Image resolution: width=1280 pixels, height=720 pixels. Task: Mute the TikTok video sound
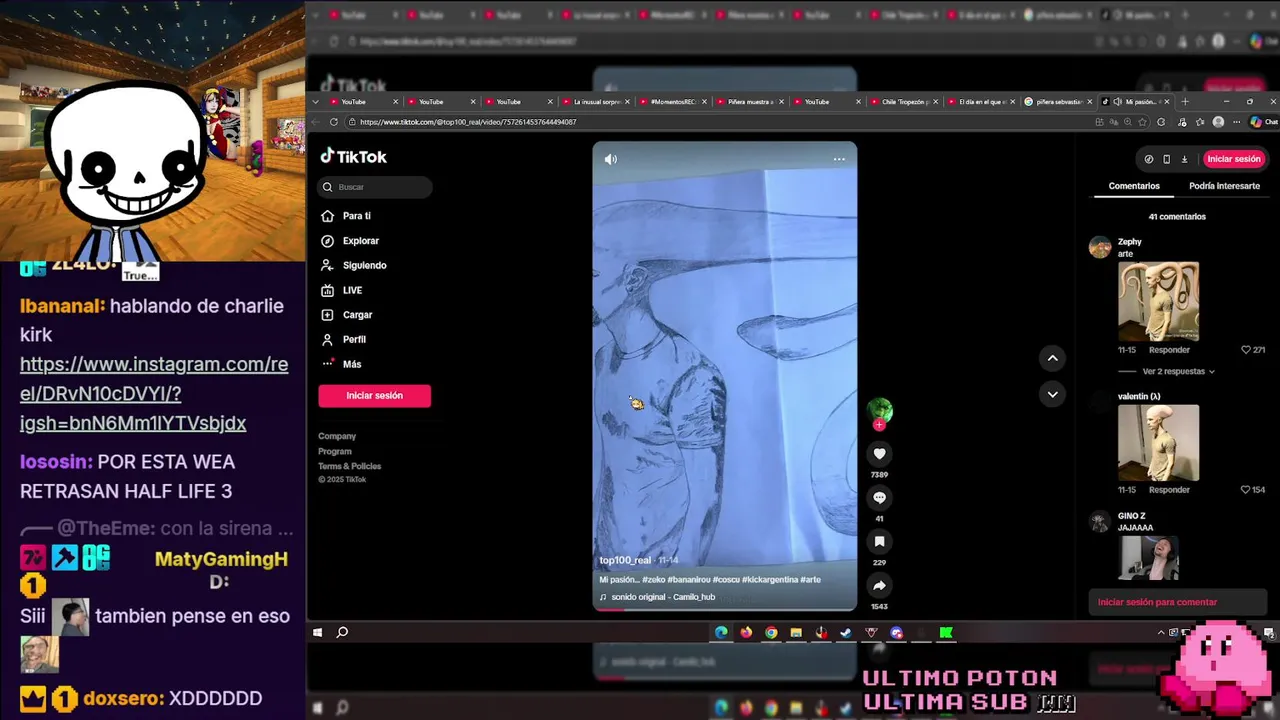click(611, 159)
